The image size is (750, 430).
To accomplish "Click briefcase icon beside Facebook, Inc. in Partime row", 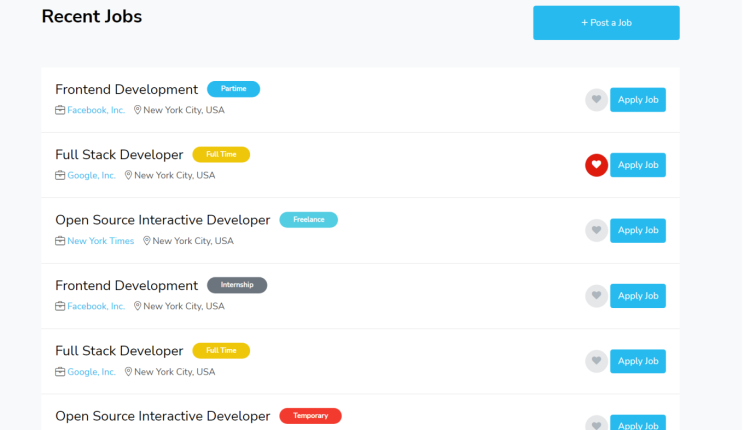I will 60,110.
